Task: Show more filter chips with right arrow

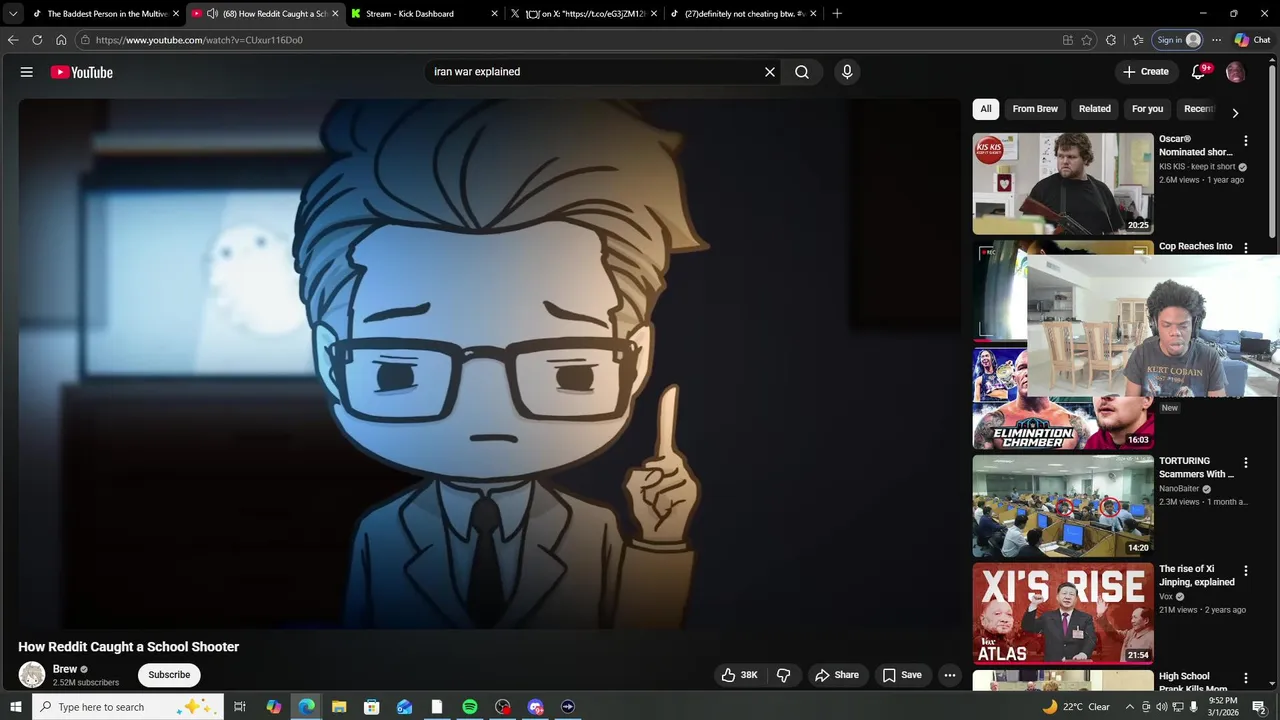Action: (1235, 113)
